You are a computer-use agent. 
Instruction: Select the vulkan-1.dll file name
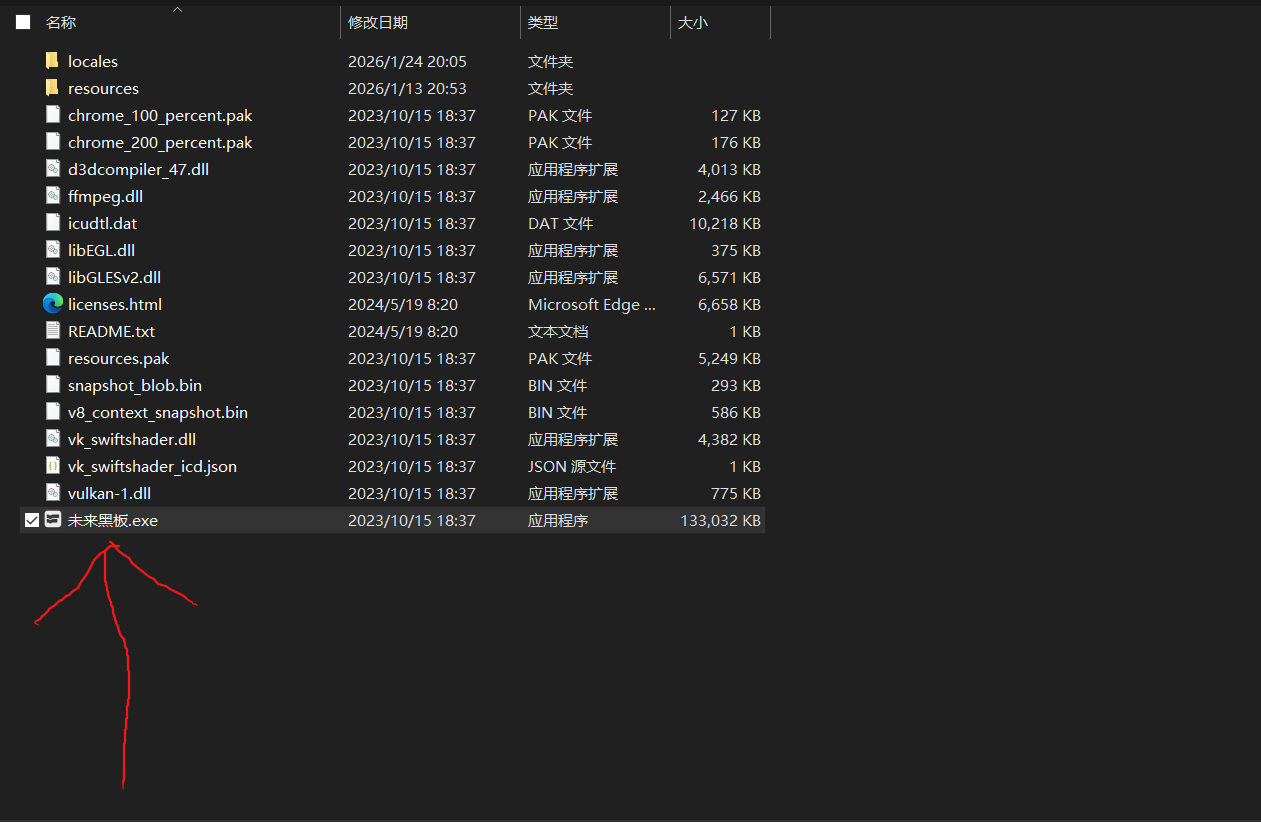pos(109,493)
